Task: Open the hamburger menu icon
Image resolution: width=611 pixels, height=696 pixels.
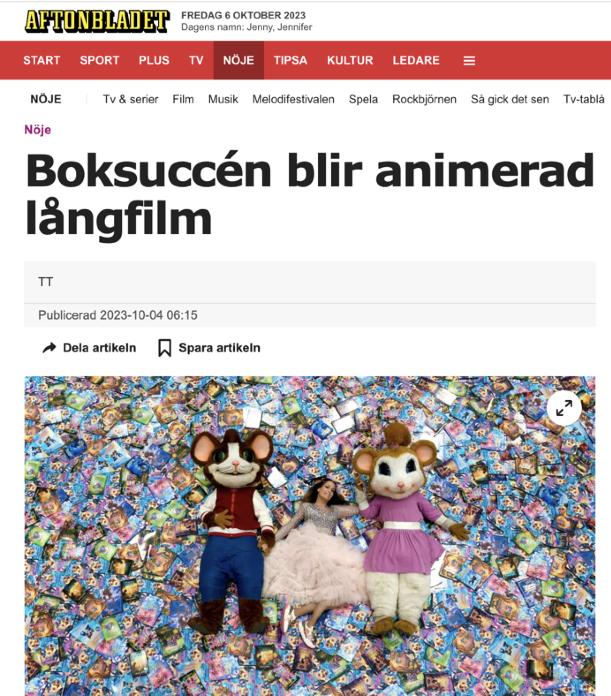Action: point(469,60)
